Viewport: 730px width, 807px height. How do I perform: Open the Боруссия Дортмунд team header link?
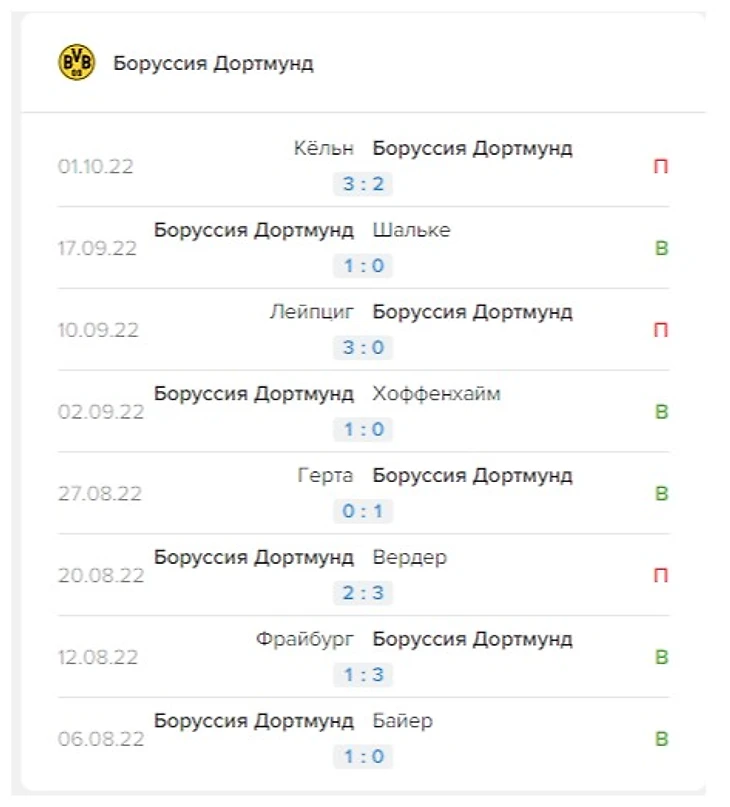click(x=213, y=63)
